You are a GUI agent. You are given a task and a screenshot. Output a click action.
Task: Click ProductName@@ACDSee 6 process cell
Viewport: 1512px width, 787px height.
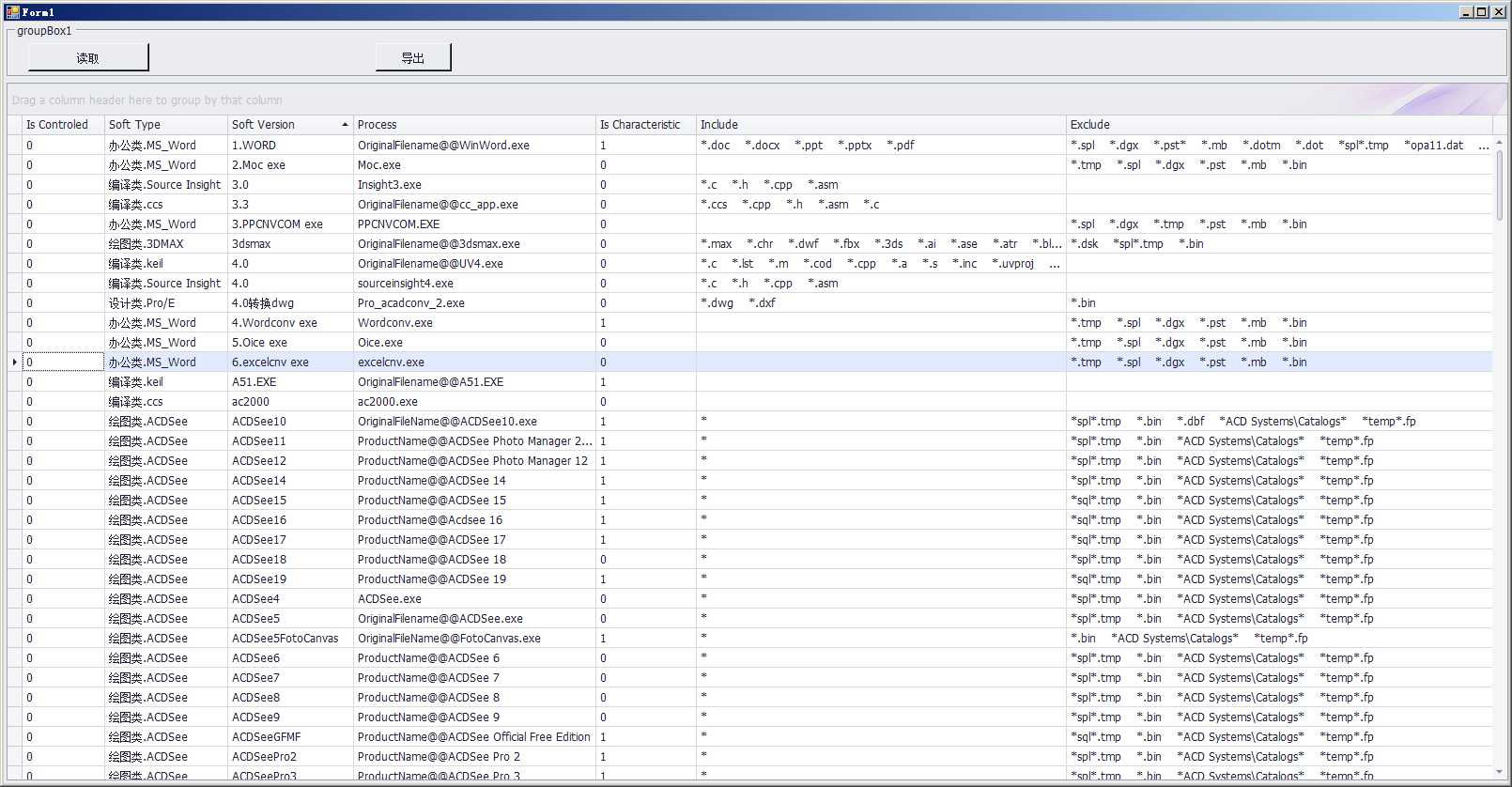point(474,657)
